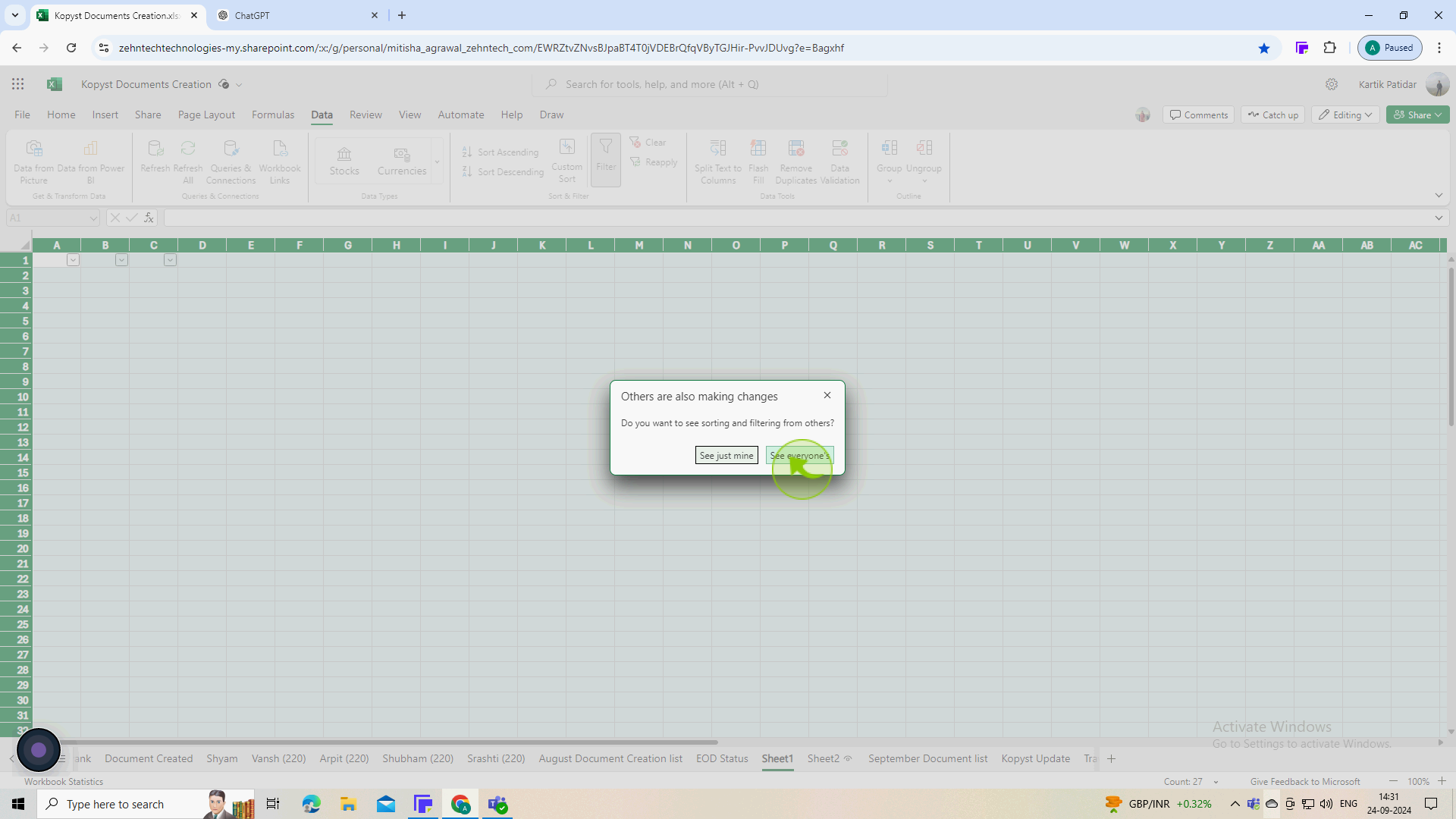Select the September Document list sheet tab
1456x819 pixels.
pyautogui.click(x=927, y=758)
